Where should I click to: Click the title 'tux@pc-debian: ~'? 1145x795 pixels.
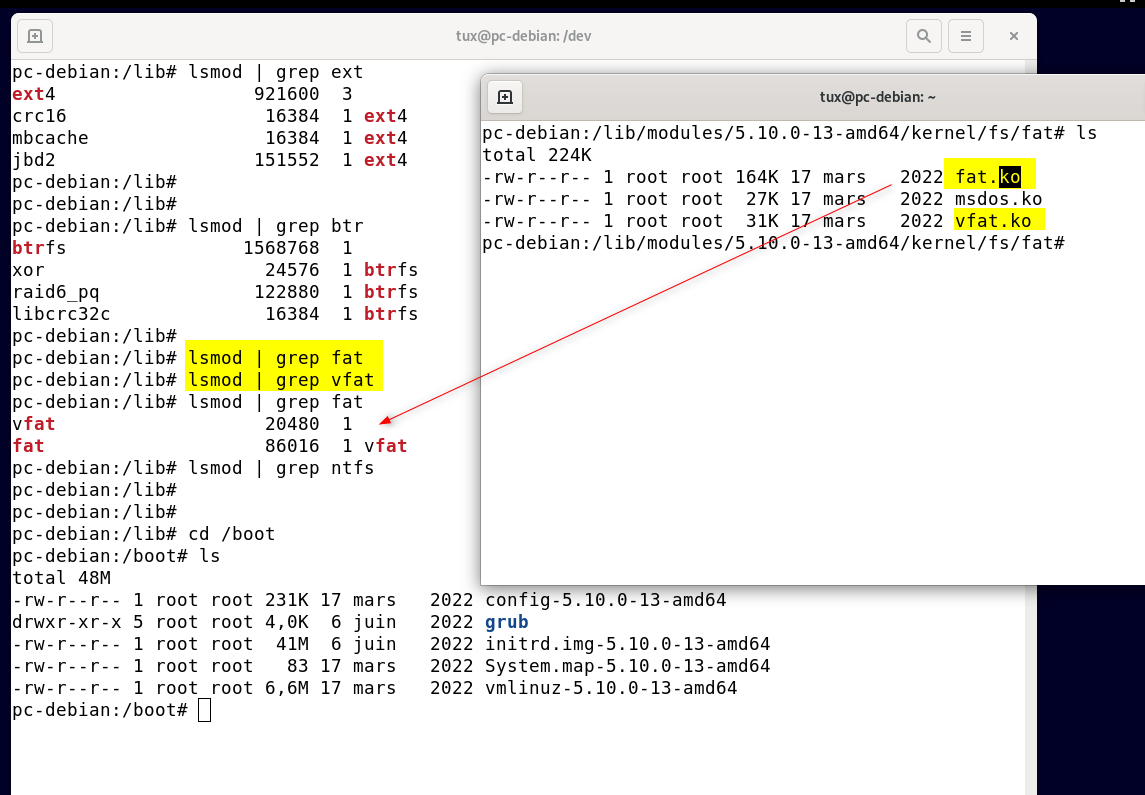(x=878, y=97)
